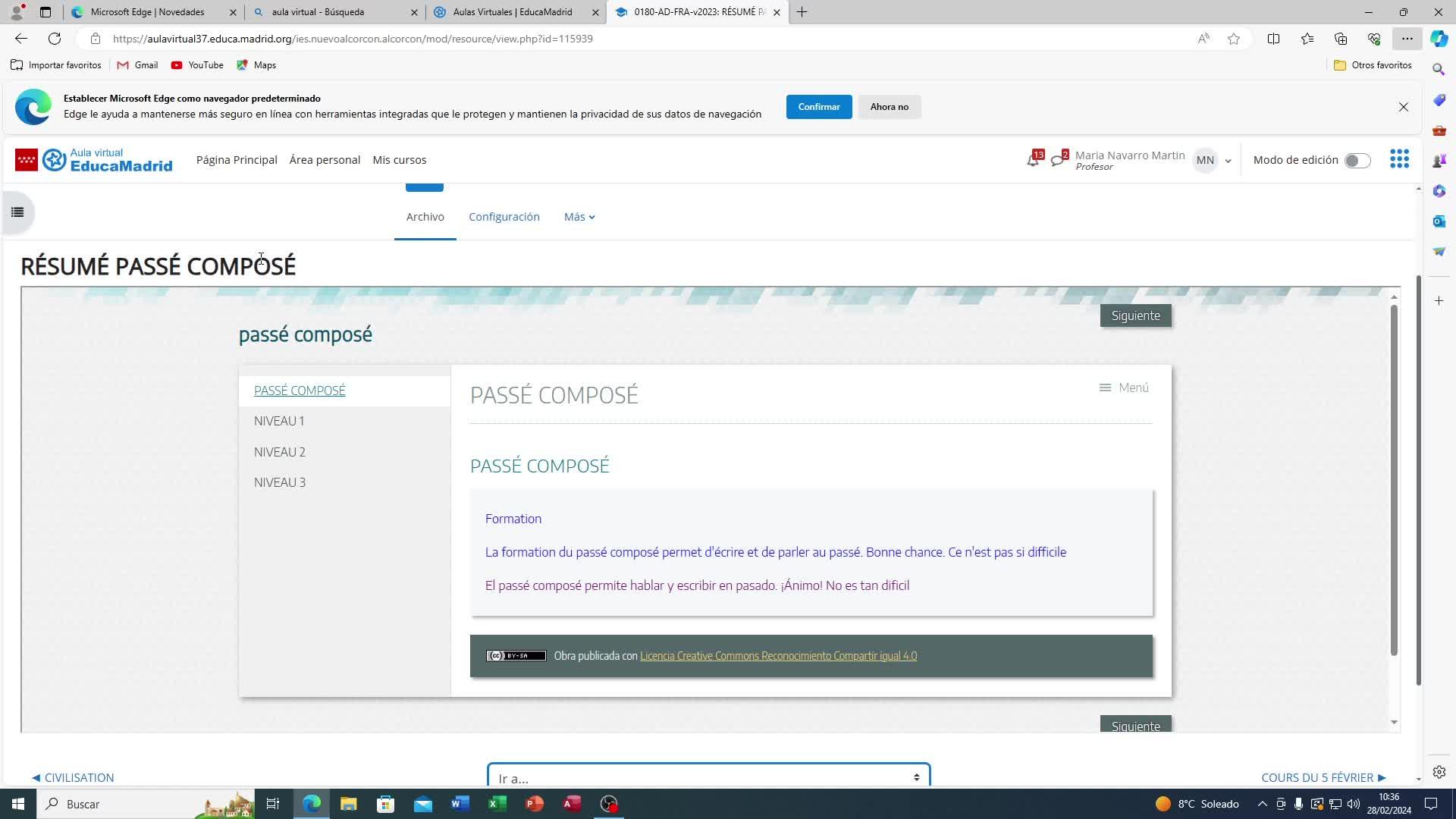
Task: Open the Creative Commons license link
Action: point(778,656)
